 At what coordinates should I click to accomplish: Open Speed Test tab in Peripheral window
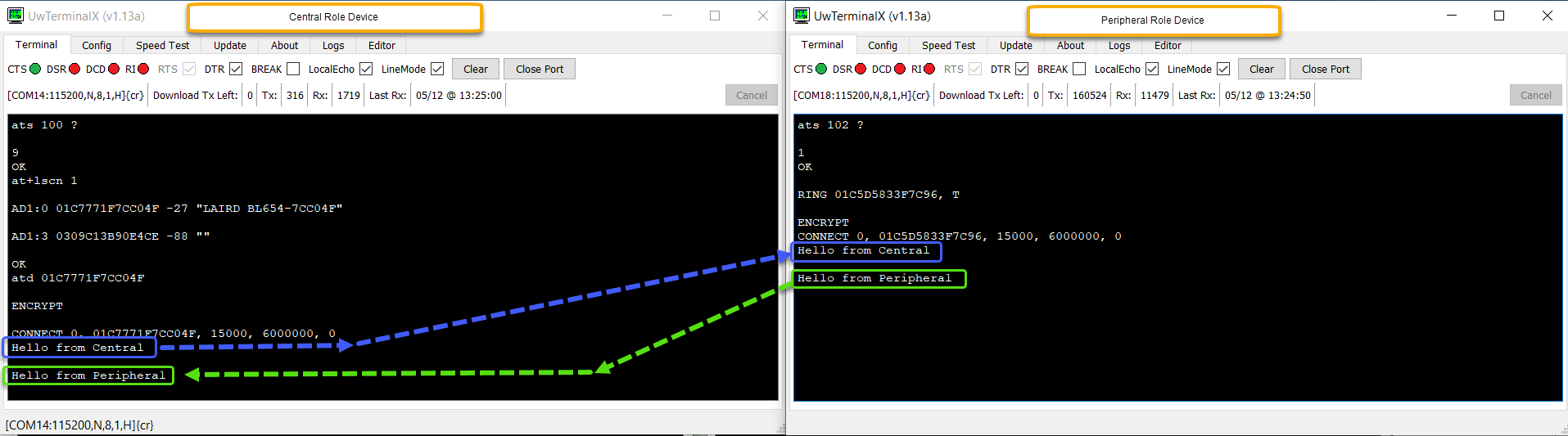click(948, 46)
